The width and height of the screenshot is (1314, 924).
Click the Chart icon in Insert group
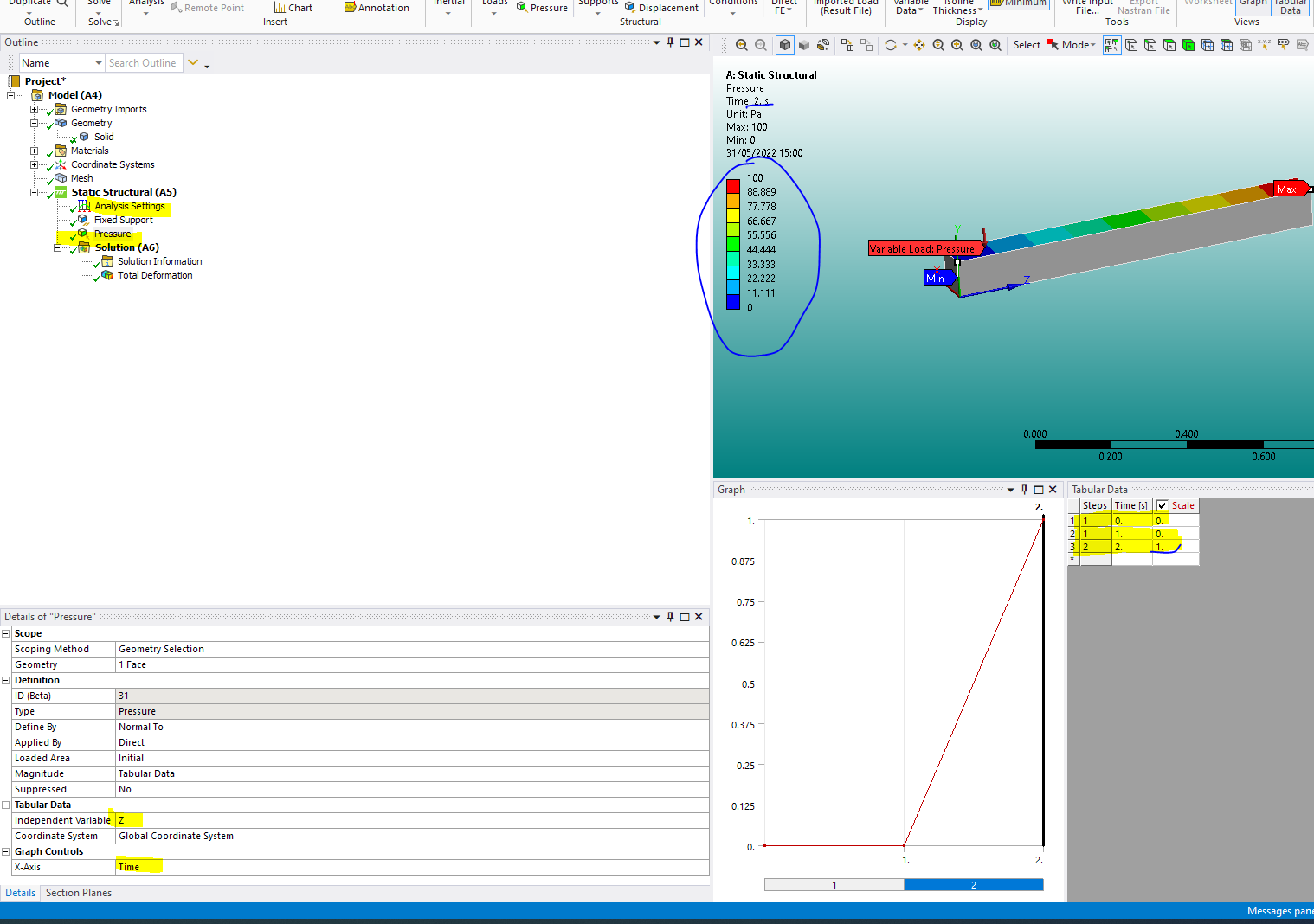293,8
